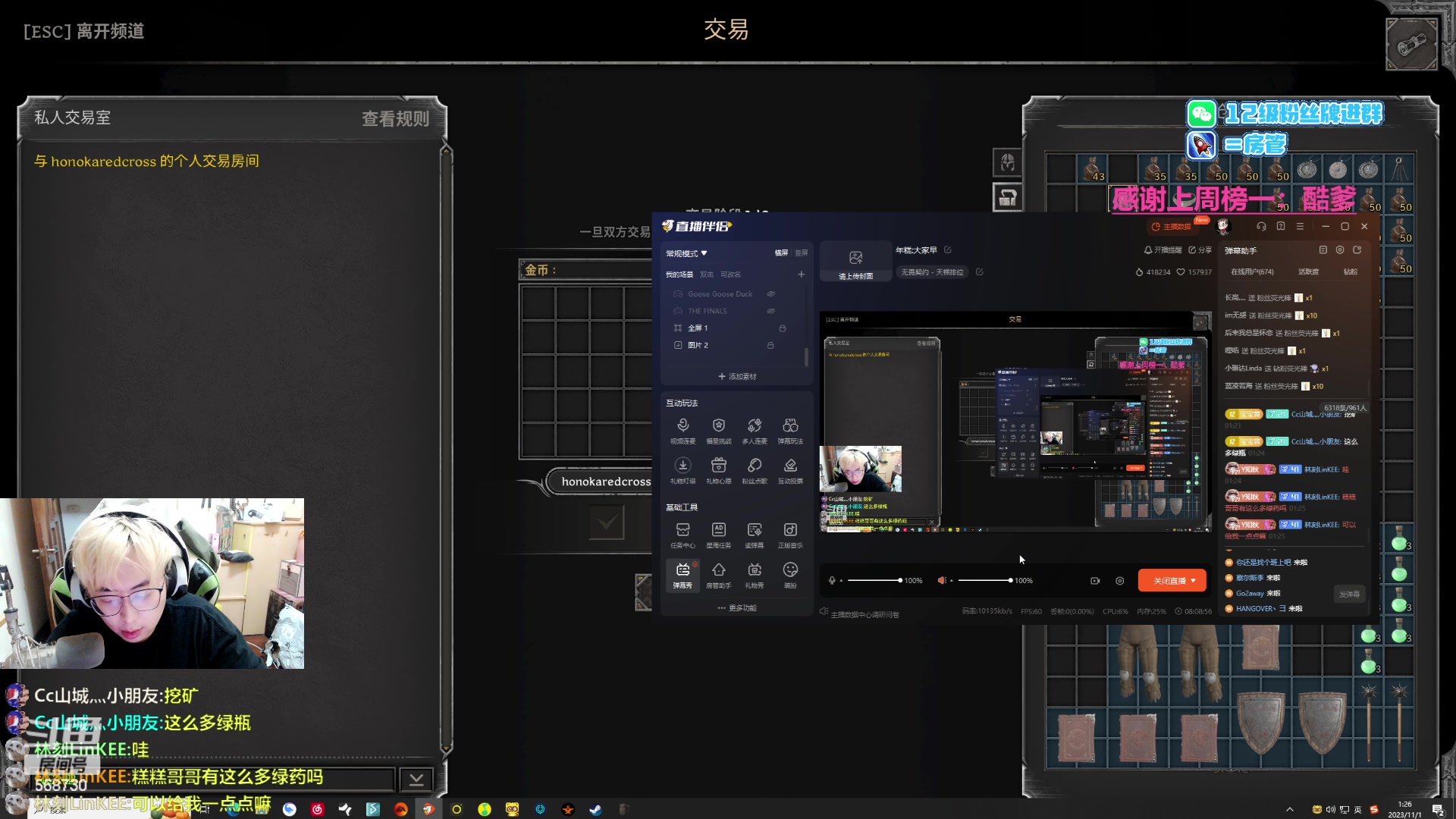This screenshot has width=1456, height=819.
Task: Click the streamer avatar in title bar
Action: coord(1222,226)
